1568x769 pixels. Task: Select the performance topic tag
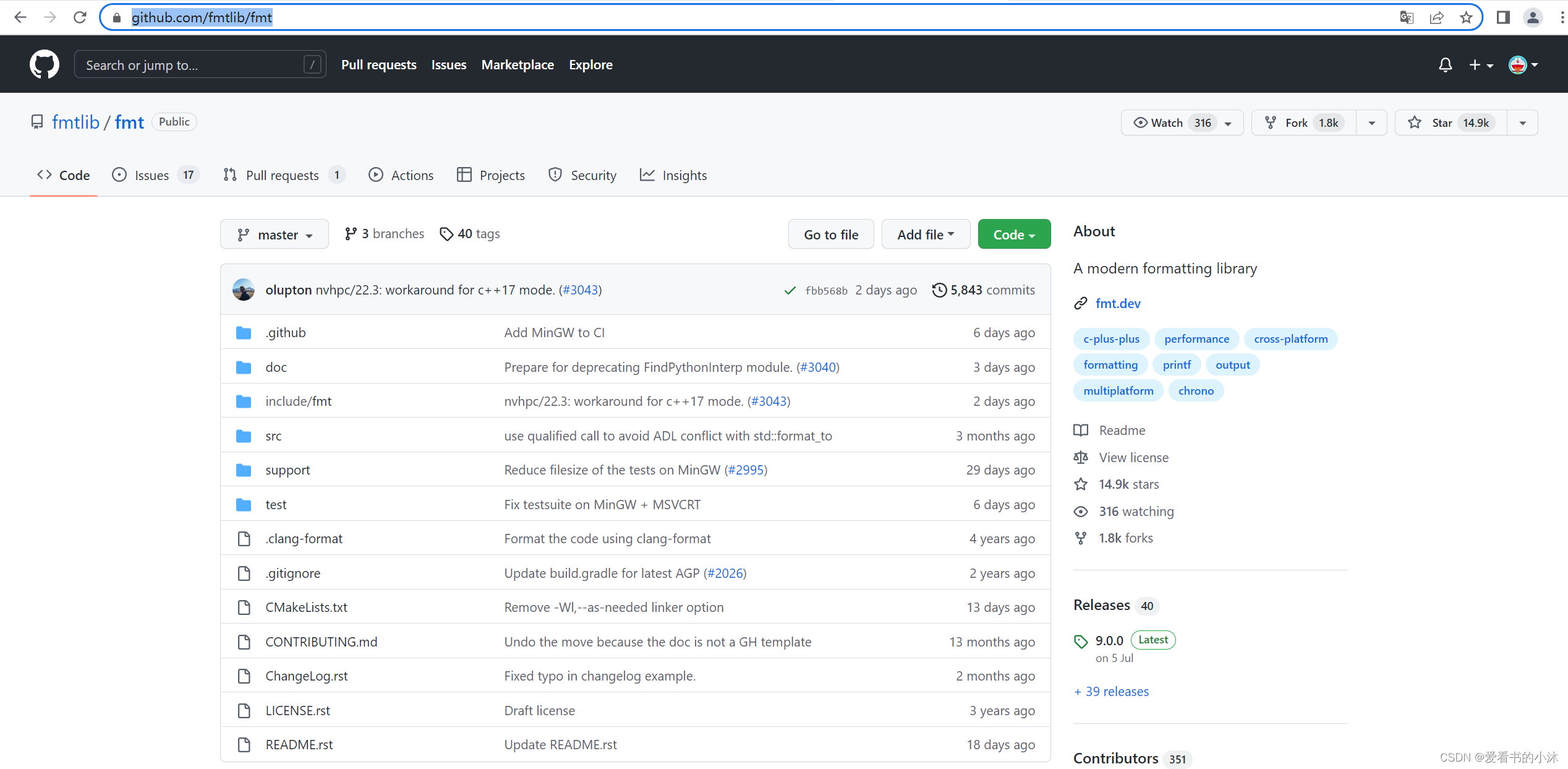coord(1196,338)
